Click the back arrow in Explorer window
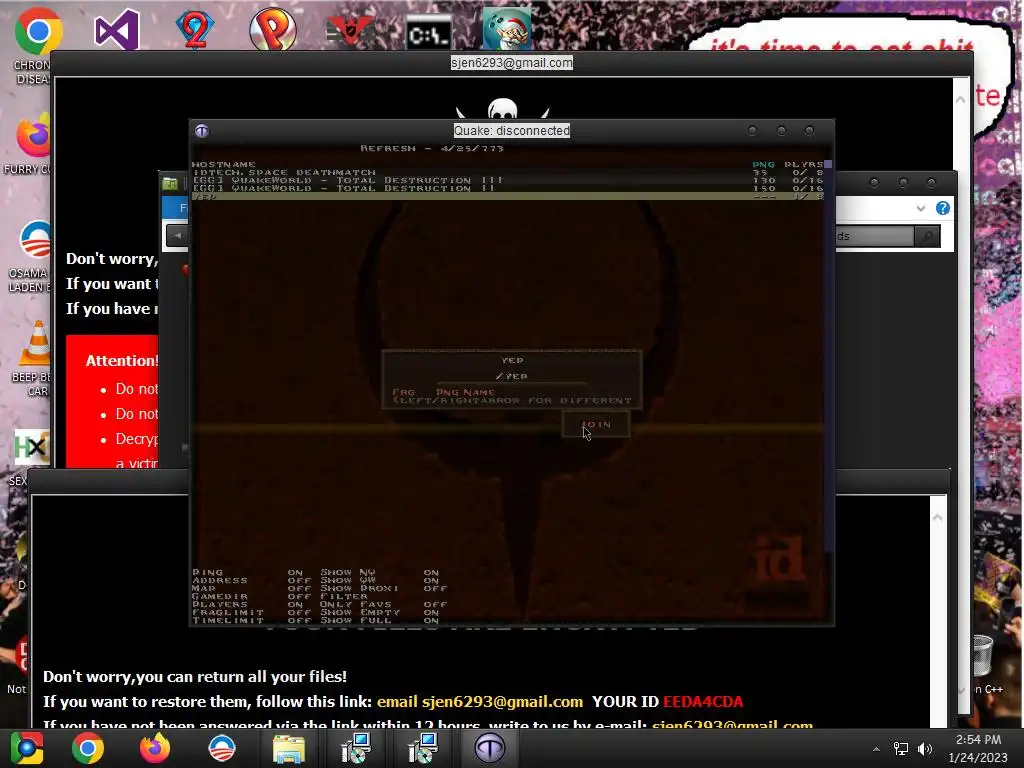1024x768 pixels. pos(177,236)
